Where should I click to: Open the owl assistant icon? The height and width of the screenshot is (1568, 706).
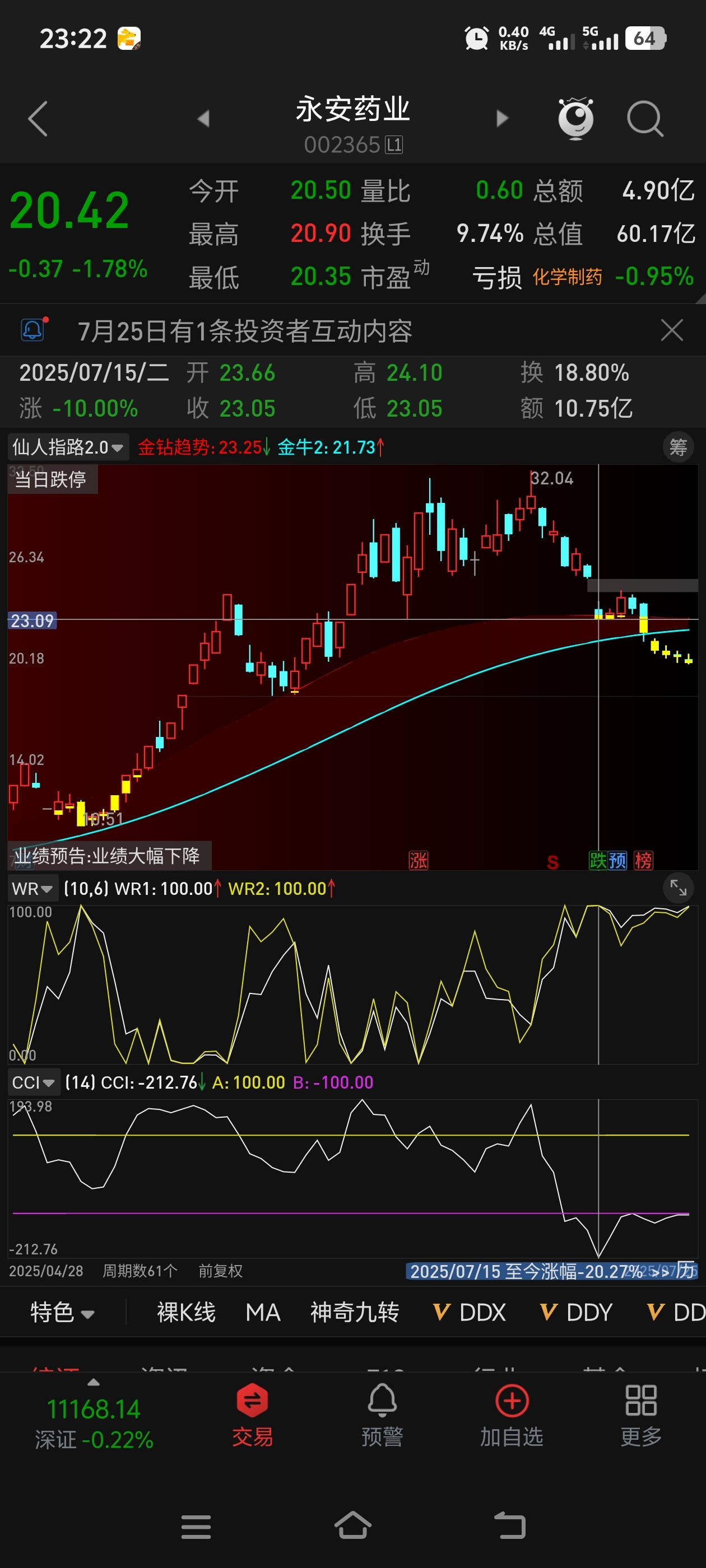point(575,118)
